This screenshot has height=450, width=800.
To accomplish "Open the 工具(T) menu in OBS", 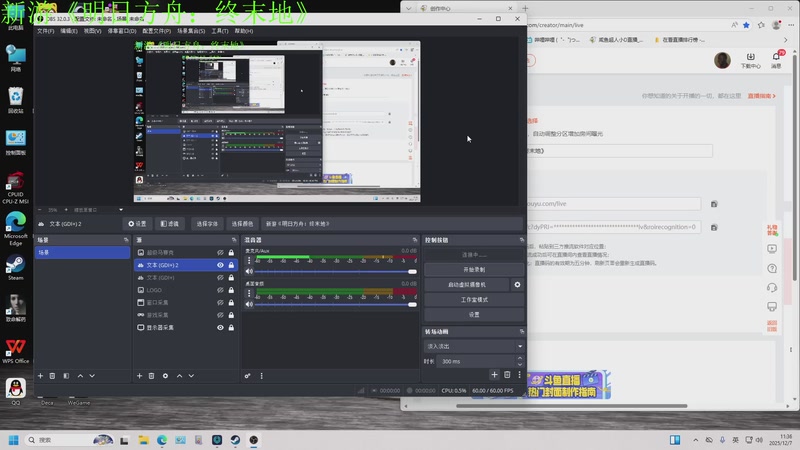I will [220, 31].
